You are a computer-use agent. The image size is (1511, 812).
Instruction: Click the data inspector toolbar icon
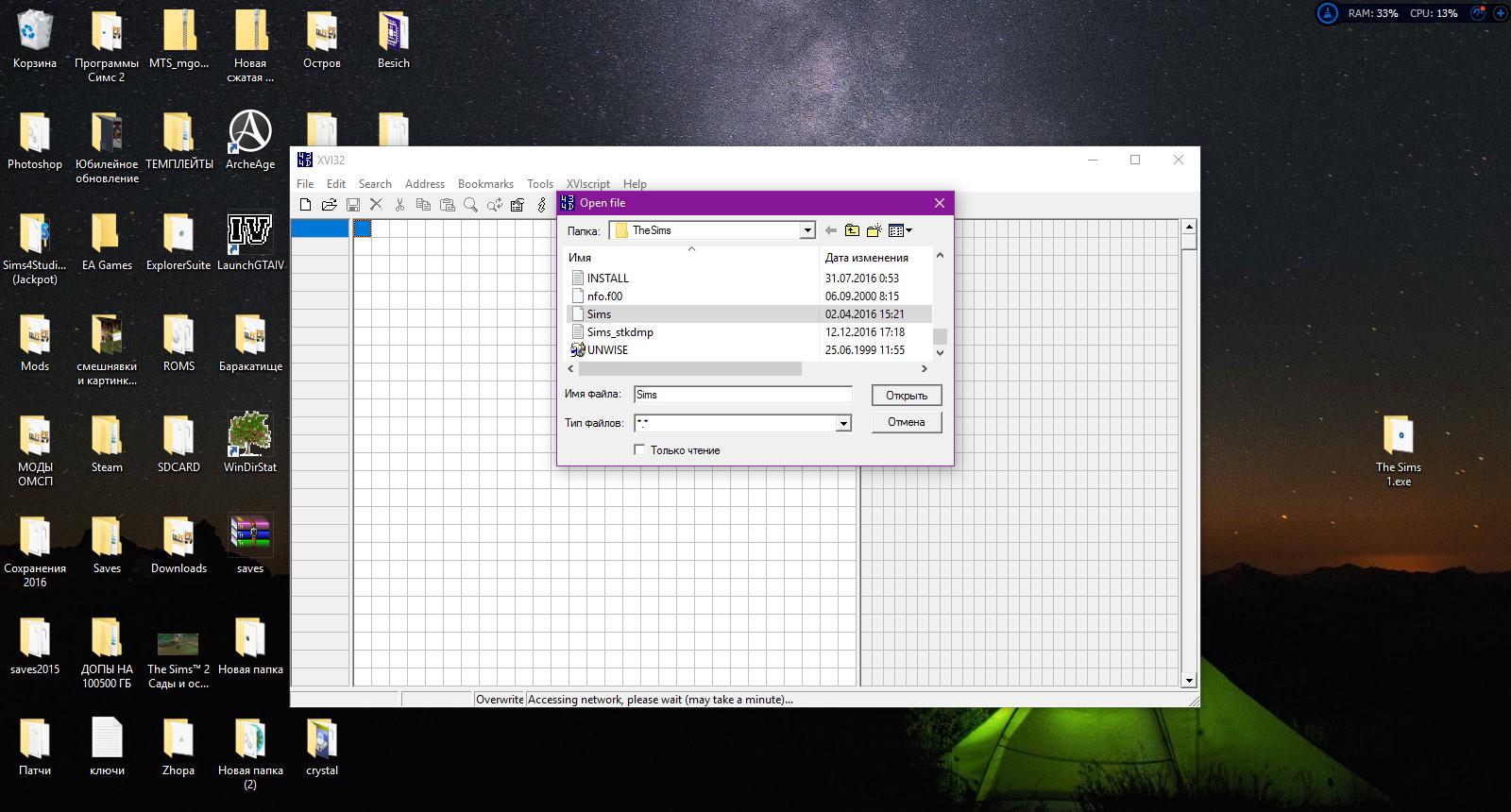click(x=518, y=205)
